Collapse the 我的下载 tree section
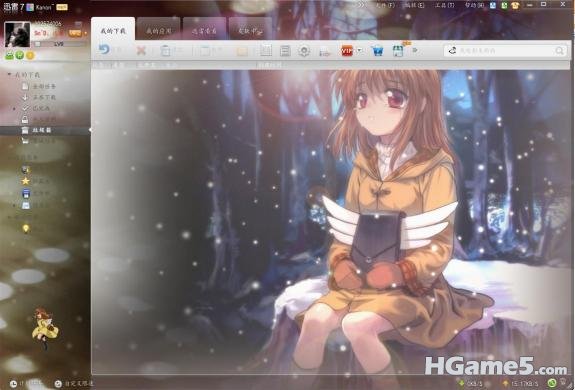 9,74
